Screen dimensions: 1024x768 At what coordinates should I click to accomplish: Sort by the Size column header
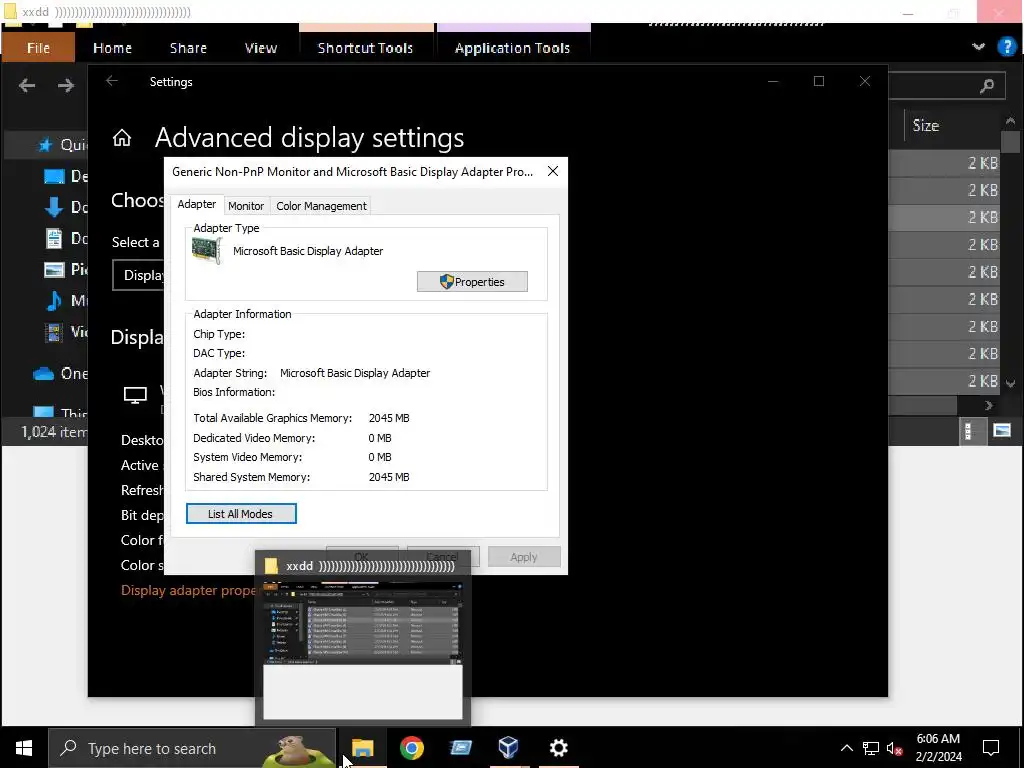(x=925, y=125)
